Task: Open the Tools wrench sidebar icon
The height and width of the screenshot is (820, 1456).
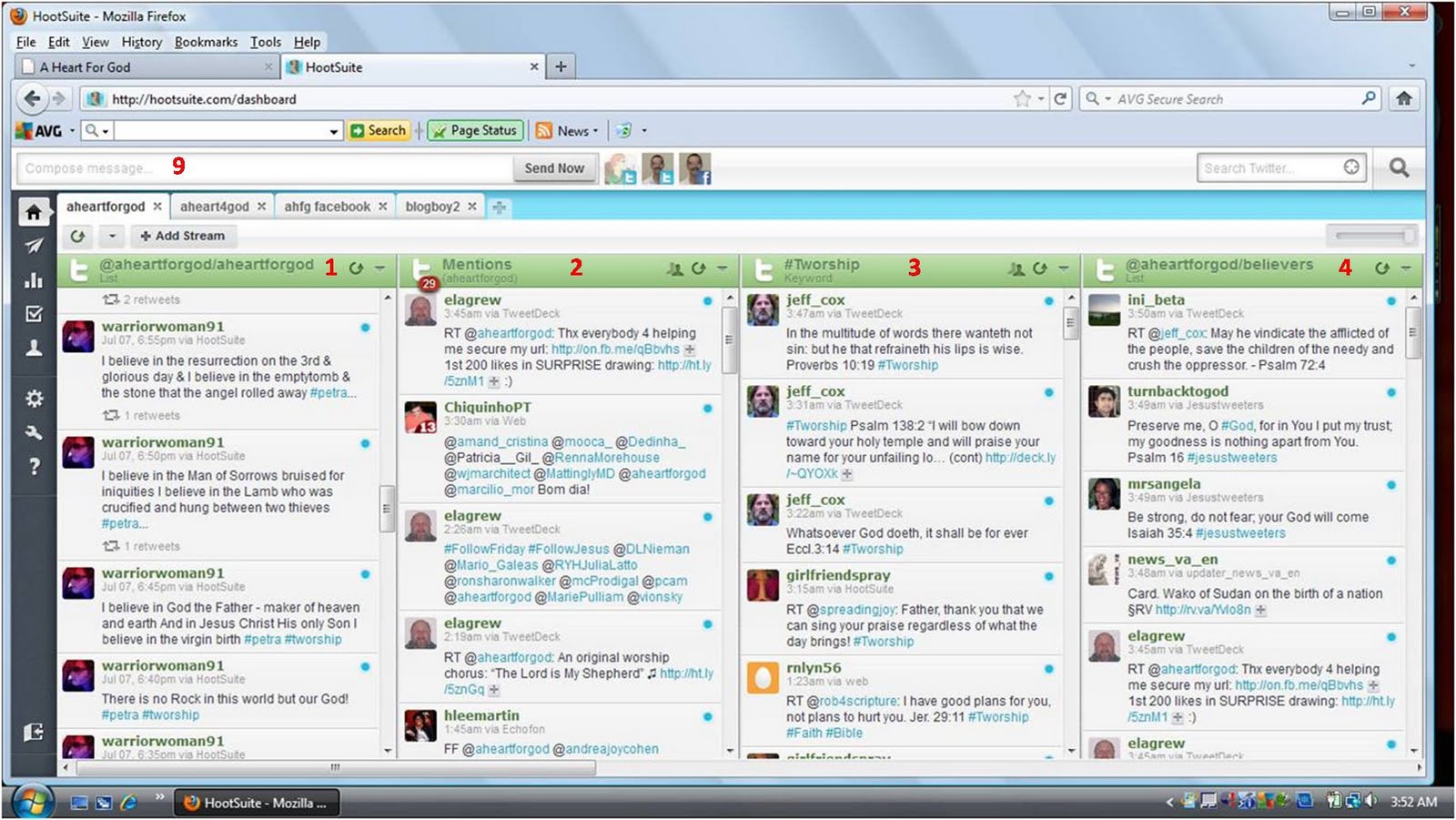Action: [34, 432]
